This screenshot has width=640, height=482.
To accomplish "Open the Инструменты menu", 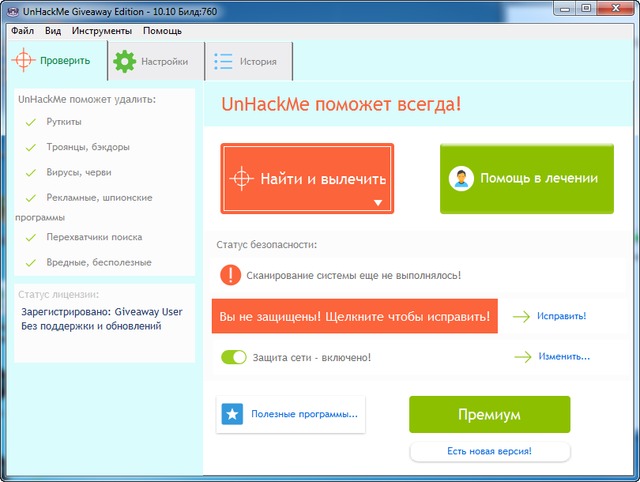I will tap(100, 31).
